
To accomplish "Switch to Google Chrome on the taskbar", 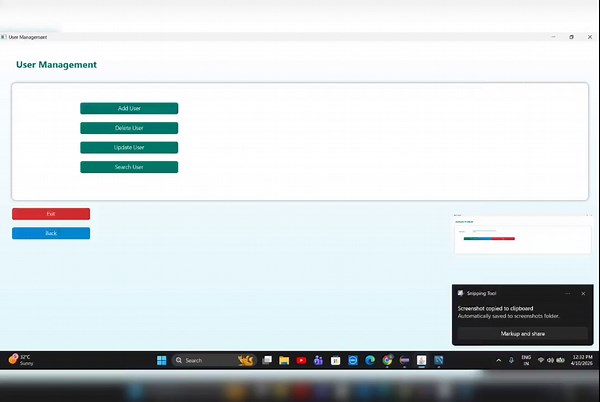I will coord(387,360).
